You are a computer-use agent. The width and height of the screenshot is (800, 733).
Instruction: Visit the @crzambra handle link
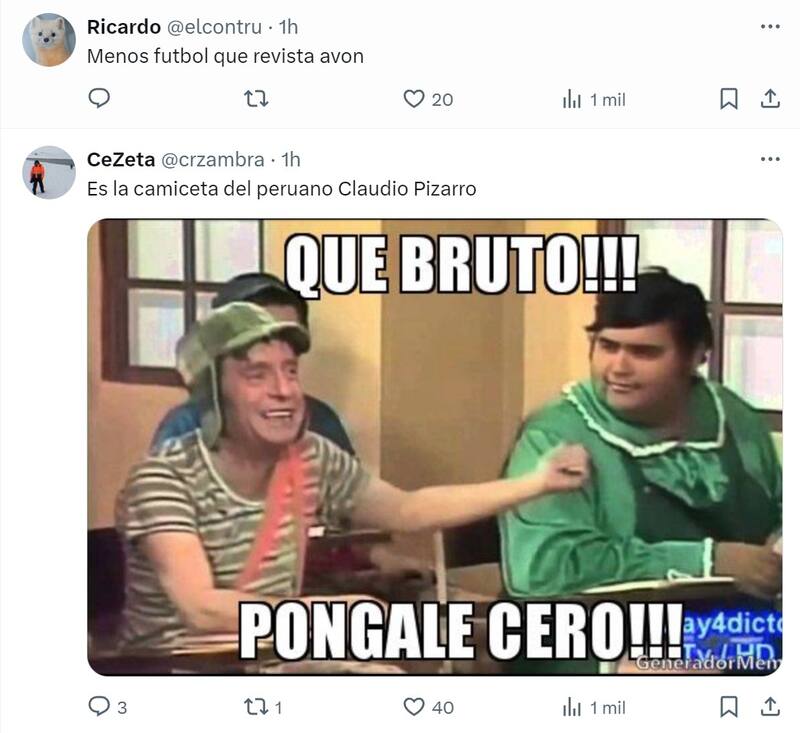click(213, 160)
